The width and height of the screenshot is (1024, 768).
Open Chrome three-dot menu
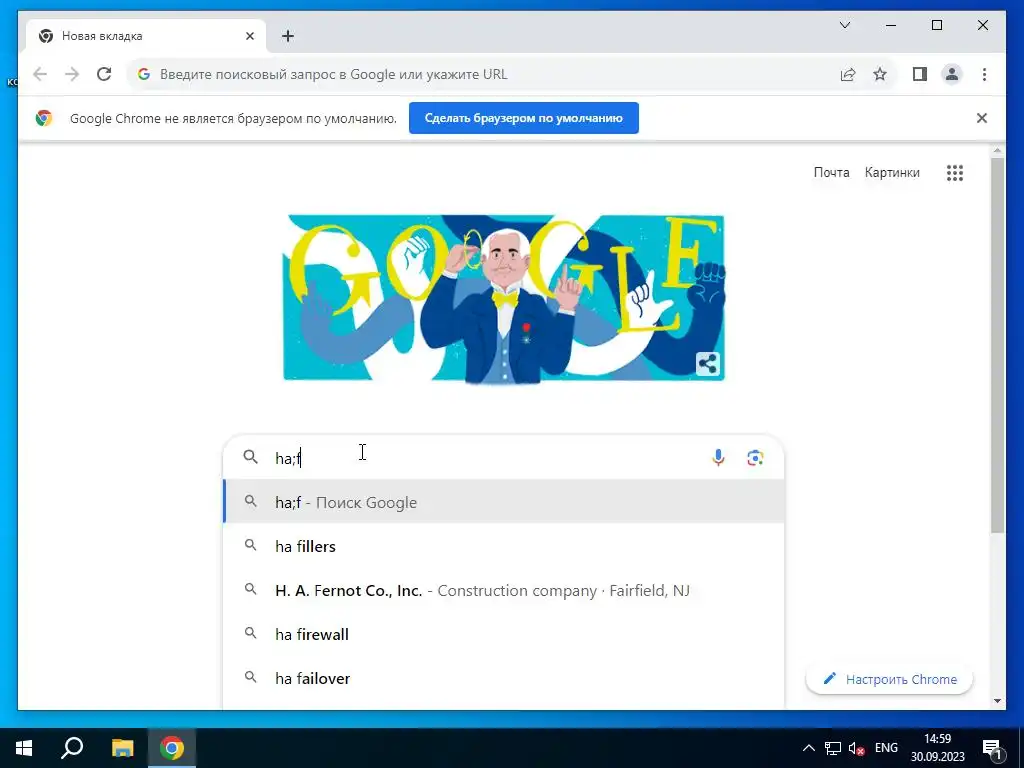pos(984,74)
